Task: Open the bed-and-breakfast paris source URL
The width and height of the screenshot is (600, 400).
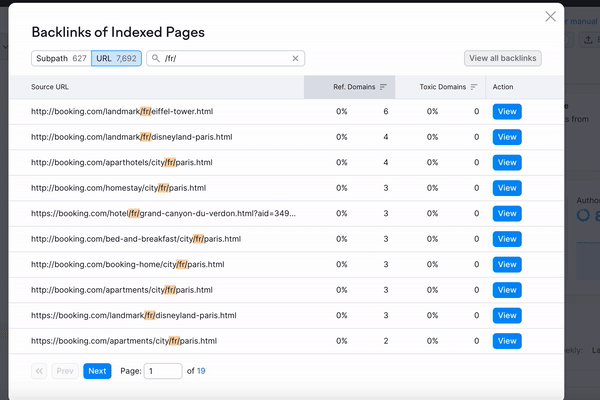Action: 134,239
